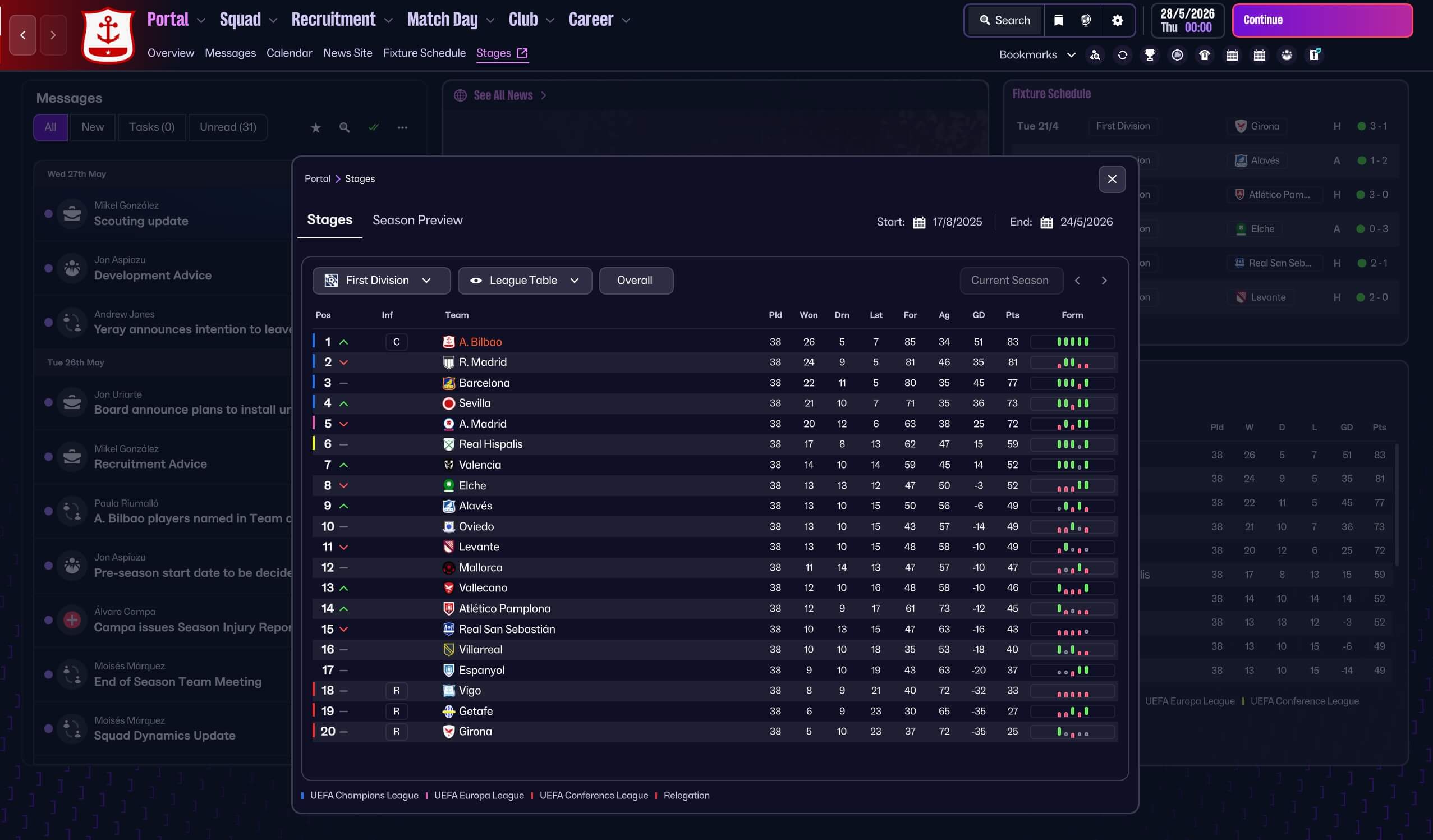Open the Recruitment menu

coord(341,20)
